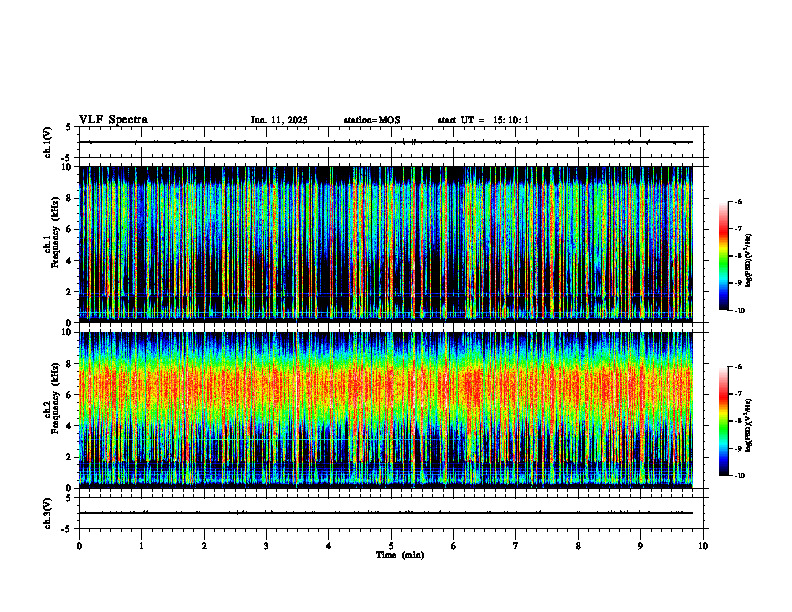Click the "station=MOS" header label
Image resolution: width=792 pixels, height=612 pixels.
pos(372,120)
